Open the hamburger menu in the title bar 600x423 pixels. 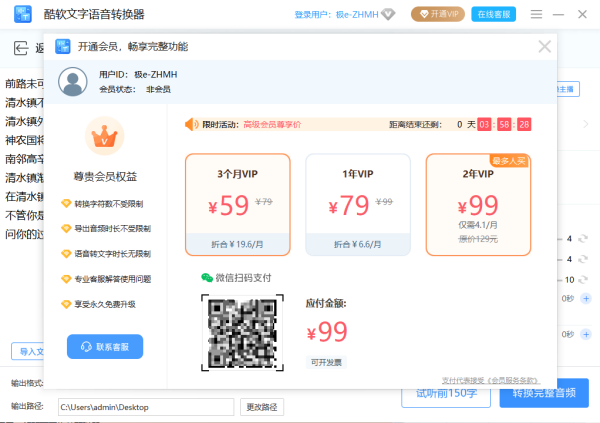(x=536, y=15)
